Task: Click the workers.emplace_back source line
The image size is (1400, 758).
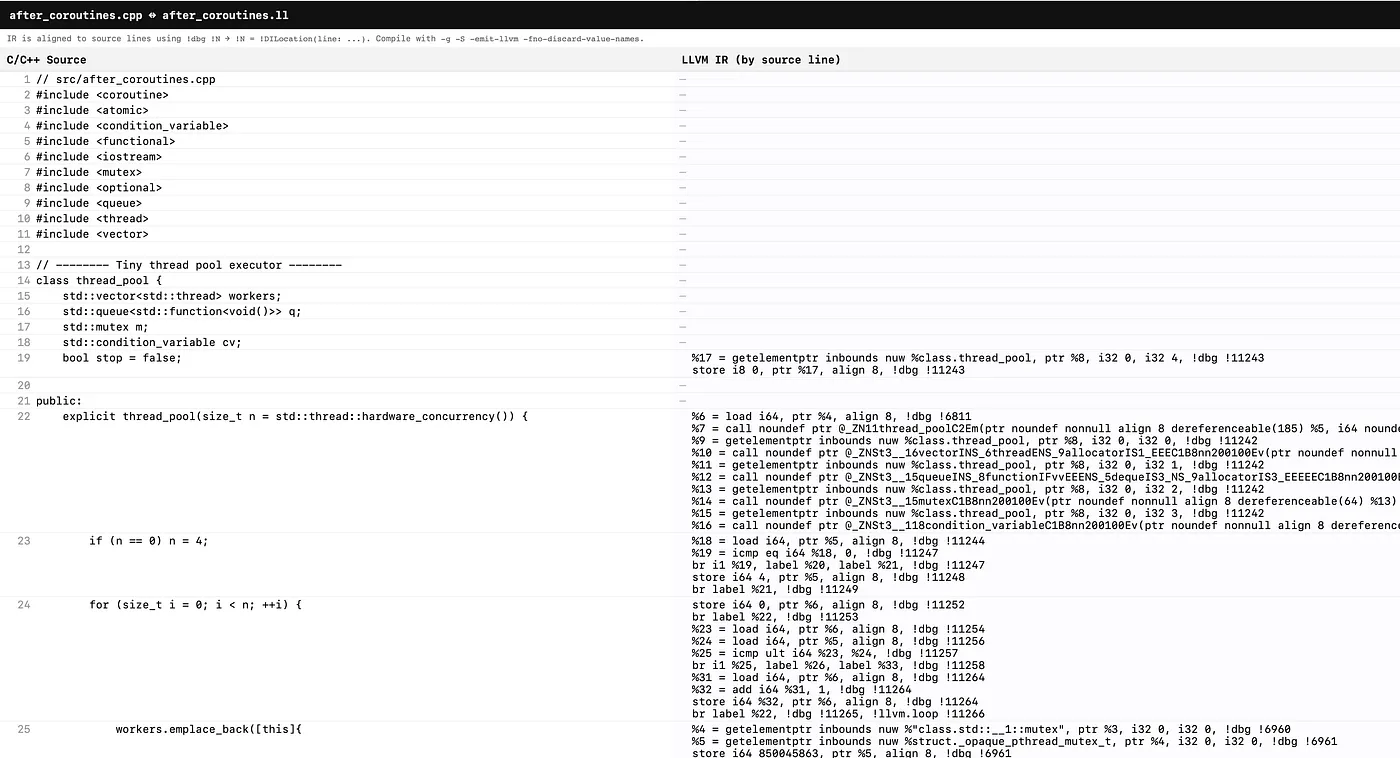Action: tap(208, 729)
